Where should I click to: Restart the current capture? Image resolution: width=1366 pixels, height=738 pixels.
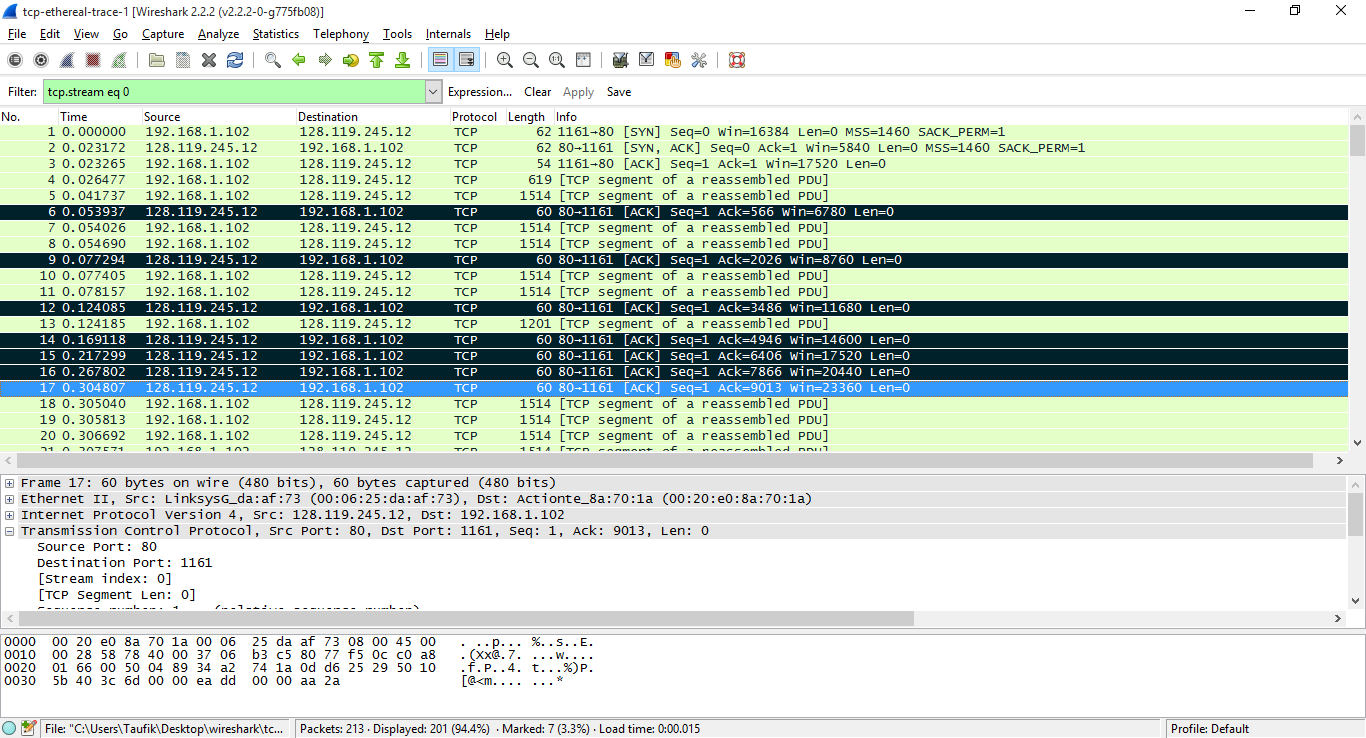(119, 60)
